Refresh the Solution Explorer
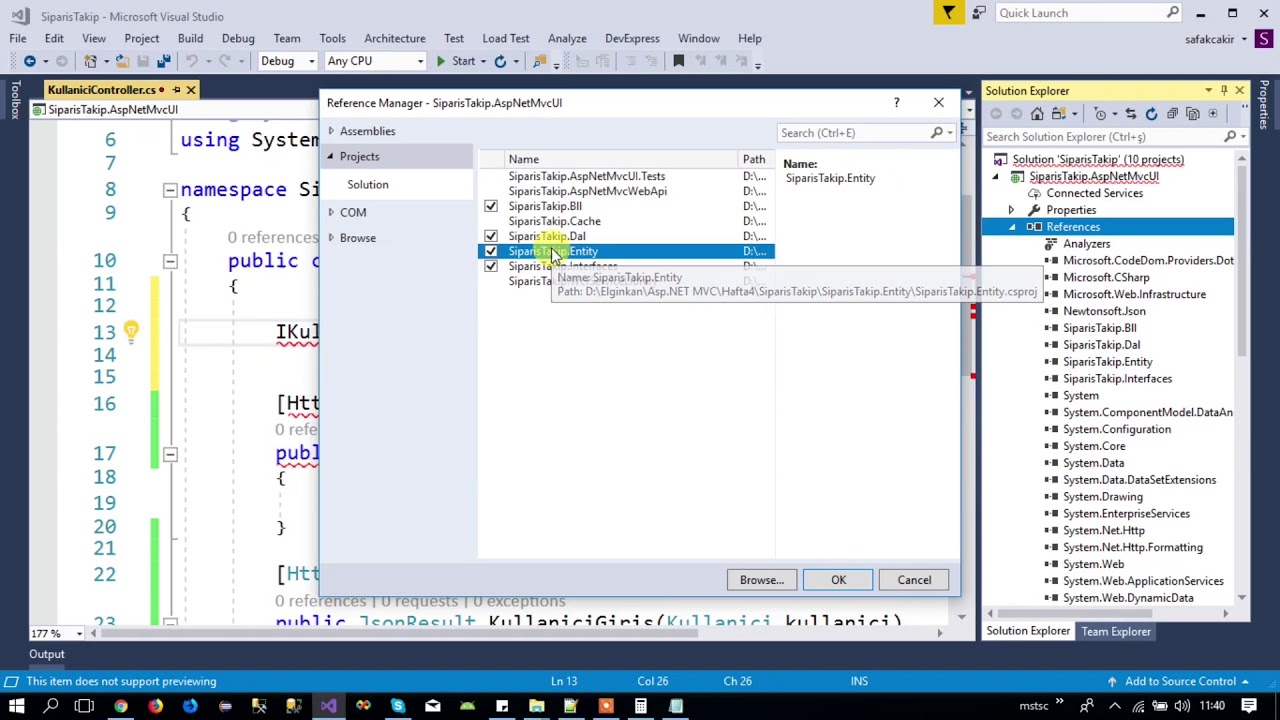This screenshot has height=720, width=1280. (1151, 113)
